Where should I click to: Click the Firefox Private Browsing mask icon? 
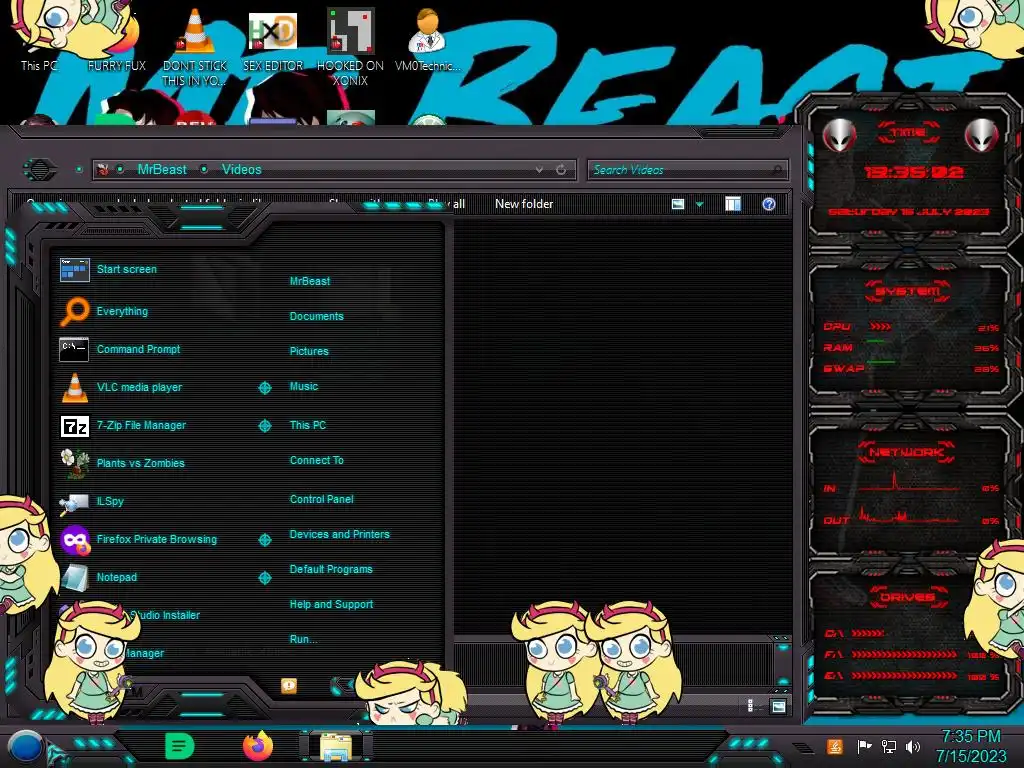(x=75, y=540)
